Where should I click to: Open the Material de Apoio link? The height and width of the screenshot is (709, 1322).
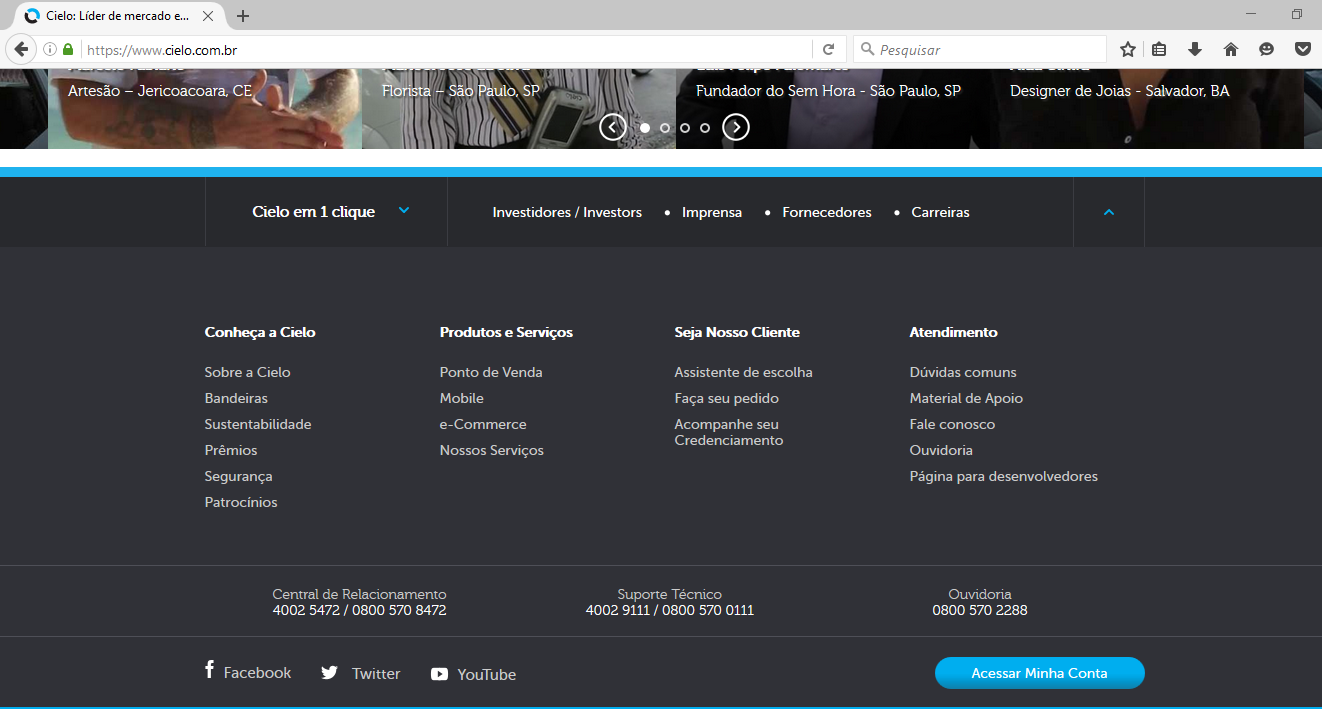(x=966, y=398)
